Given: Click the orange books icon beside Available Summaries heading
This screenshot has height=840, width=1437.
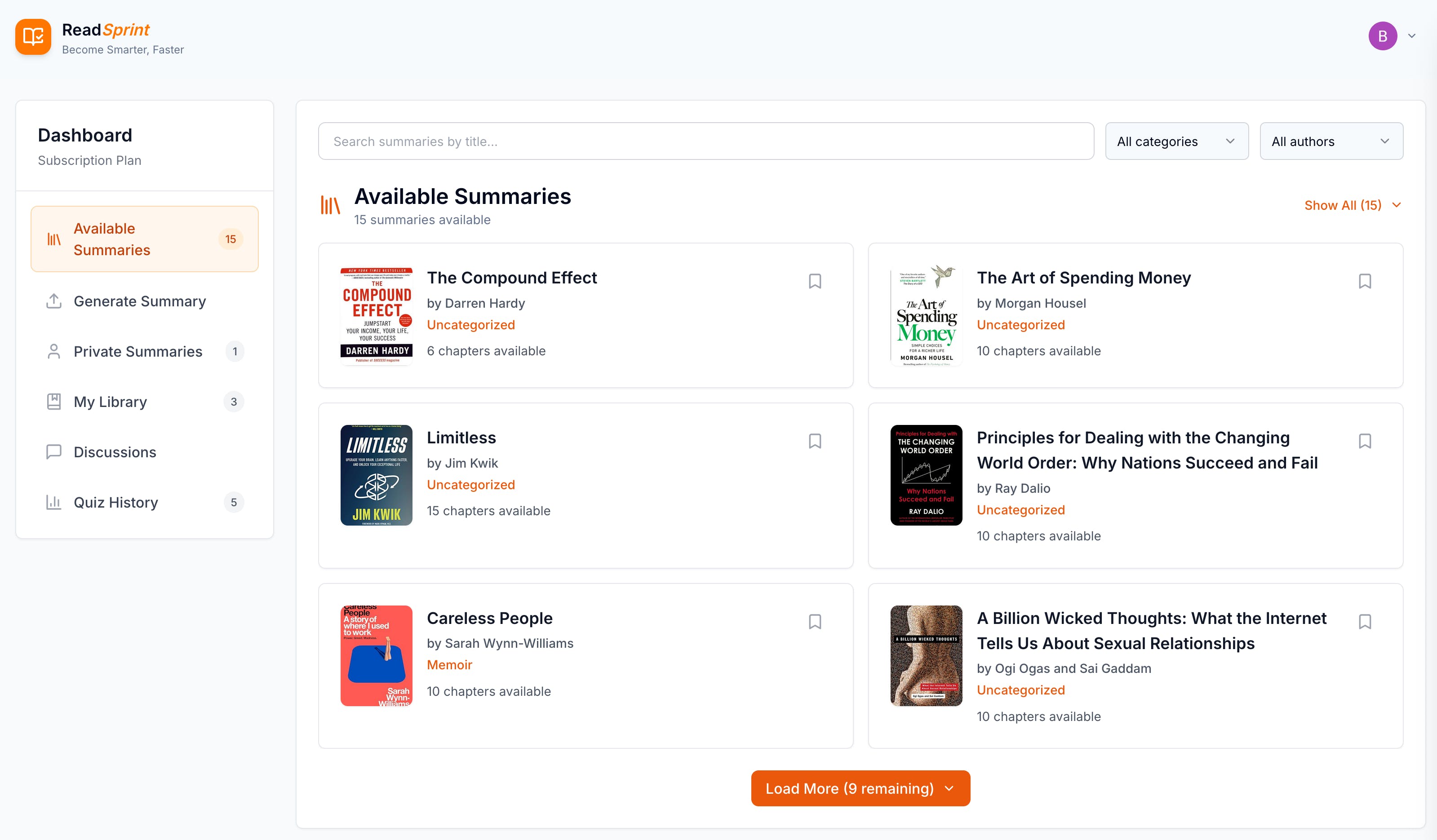Looking at the screenshot, I should click(x=330, y=205).
